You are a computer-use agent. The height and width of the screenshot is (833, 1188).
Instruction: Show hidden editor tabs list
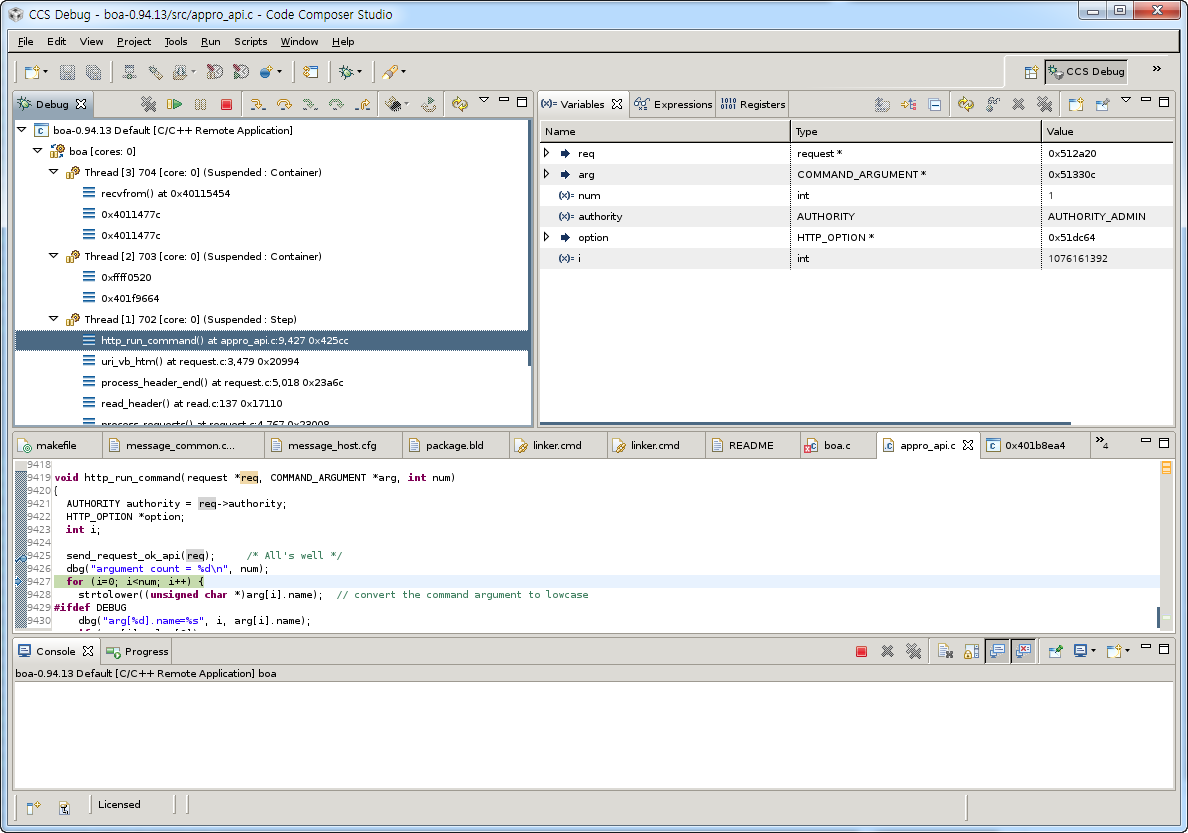point(1102,443)
